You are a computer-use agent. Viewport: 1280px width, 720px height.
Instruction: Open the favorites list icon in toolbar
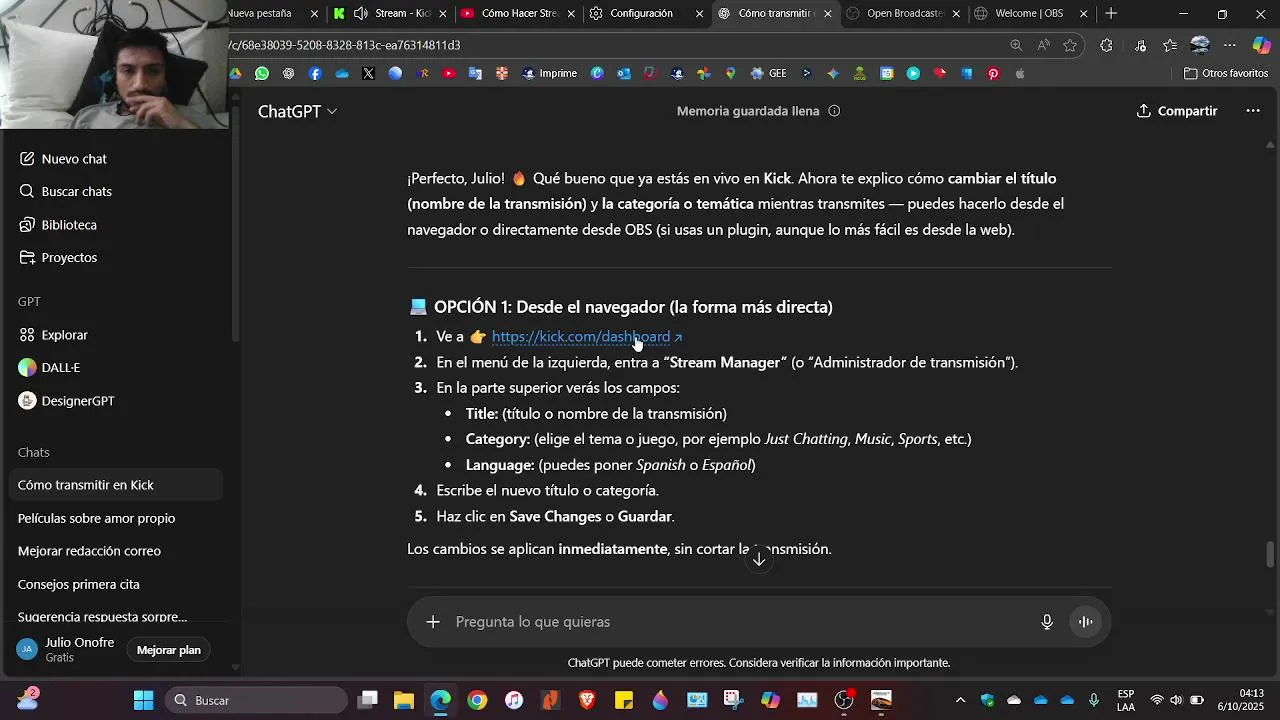1170,45
